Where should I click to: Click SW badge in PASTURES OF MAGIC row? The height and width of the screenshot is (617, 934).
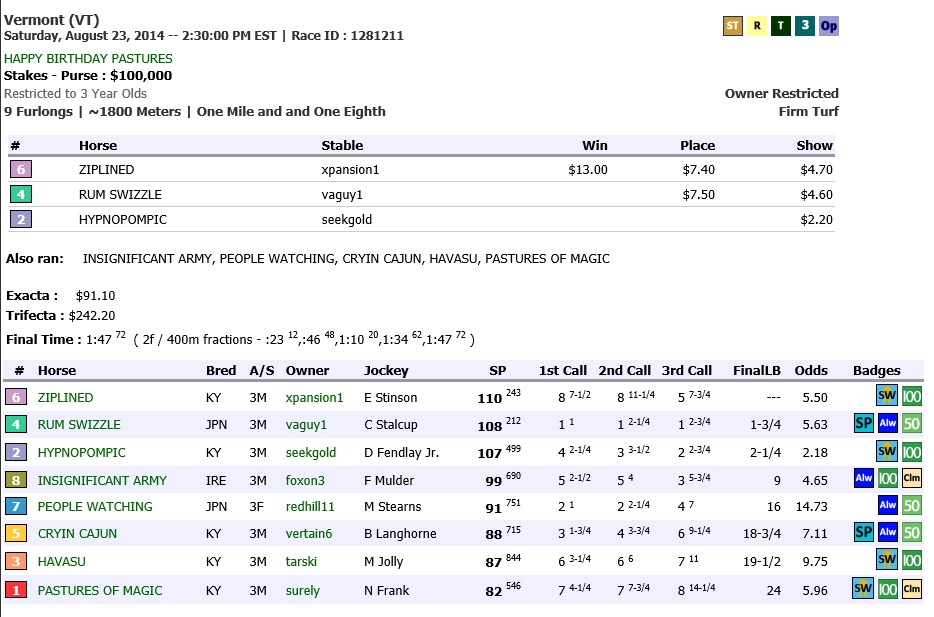click(863, 589)
